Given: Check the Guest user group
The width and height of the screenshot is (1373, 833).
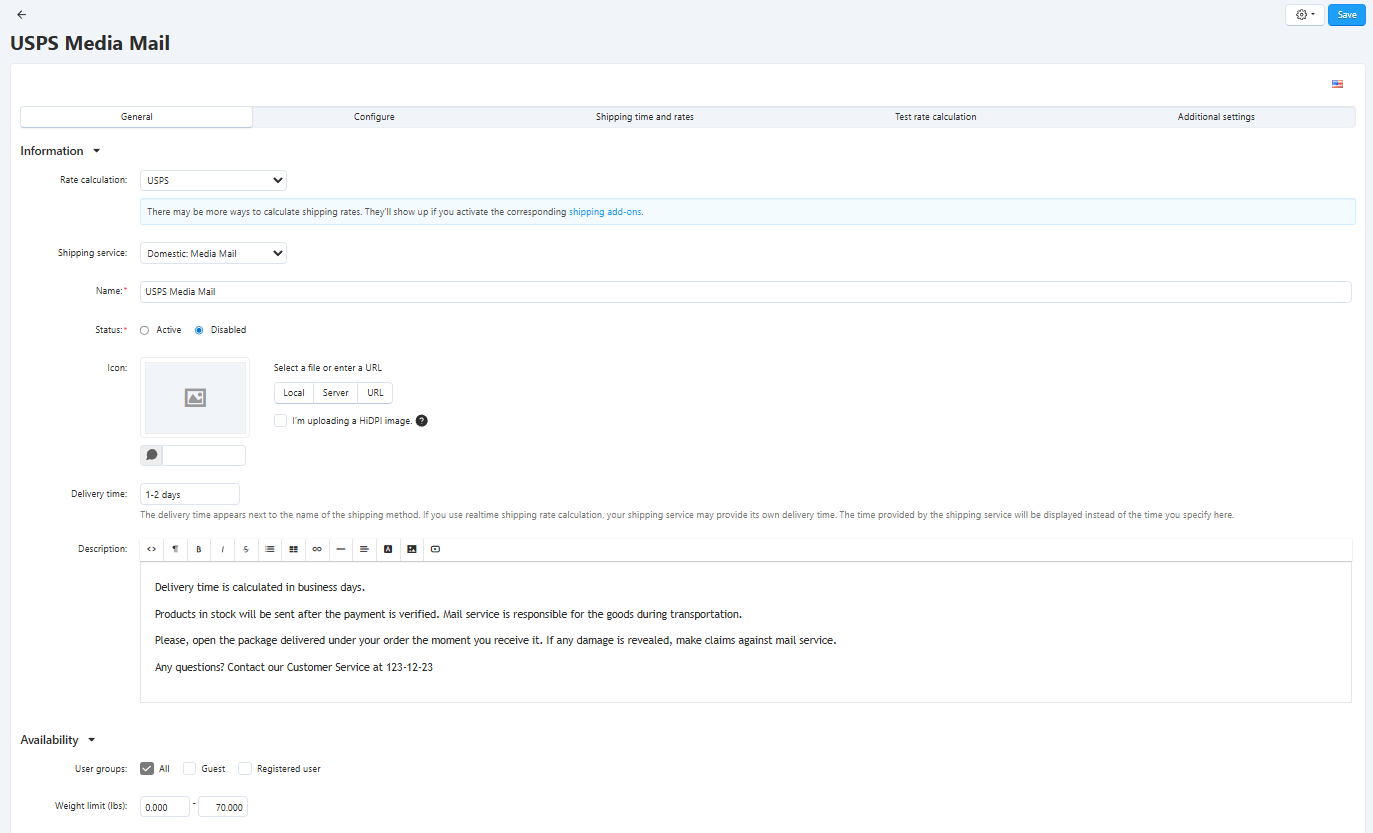Looking at the screenshot, I should pyautogui.click(x=189, y=769).
